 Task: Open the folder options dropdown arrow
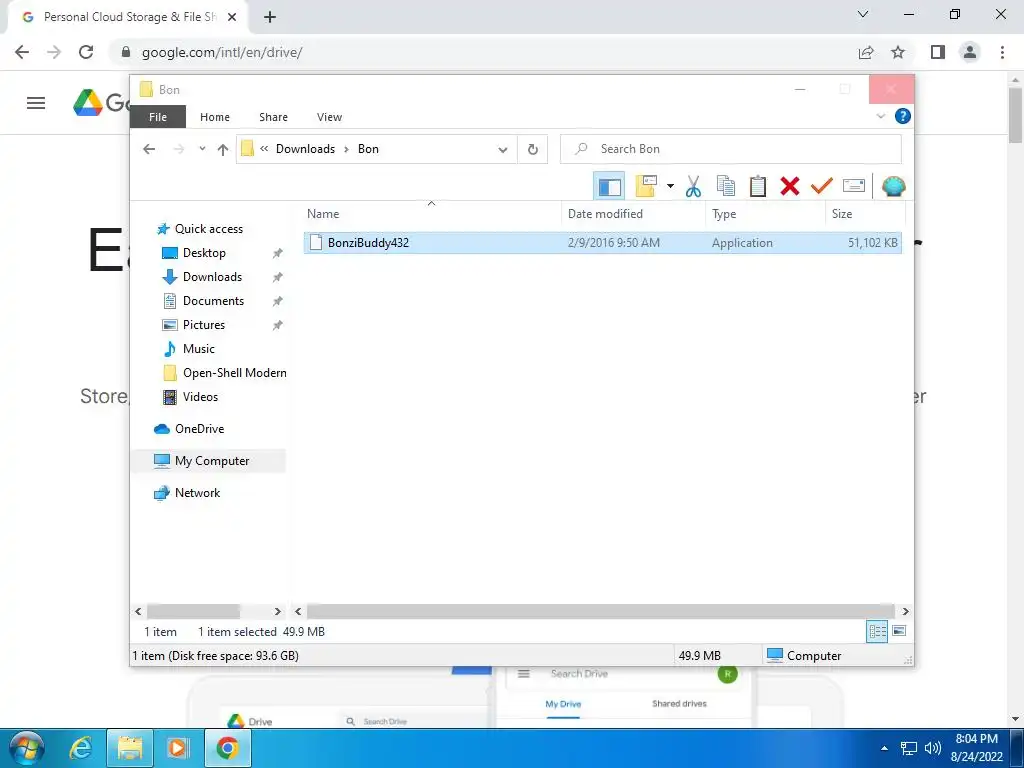[x=670, y=186]
